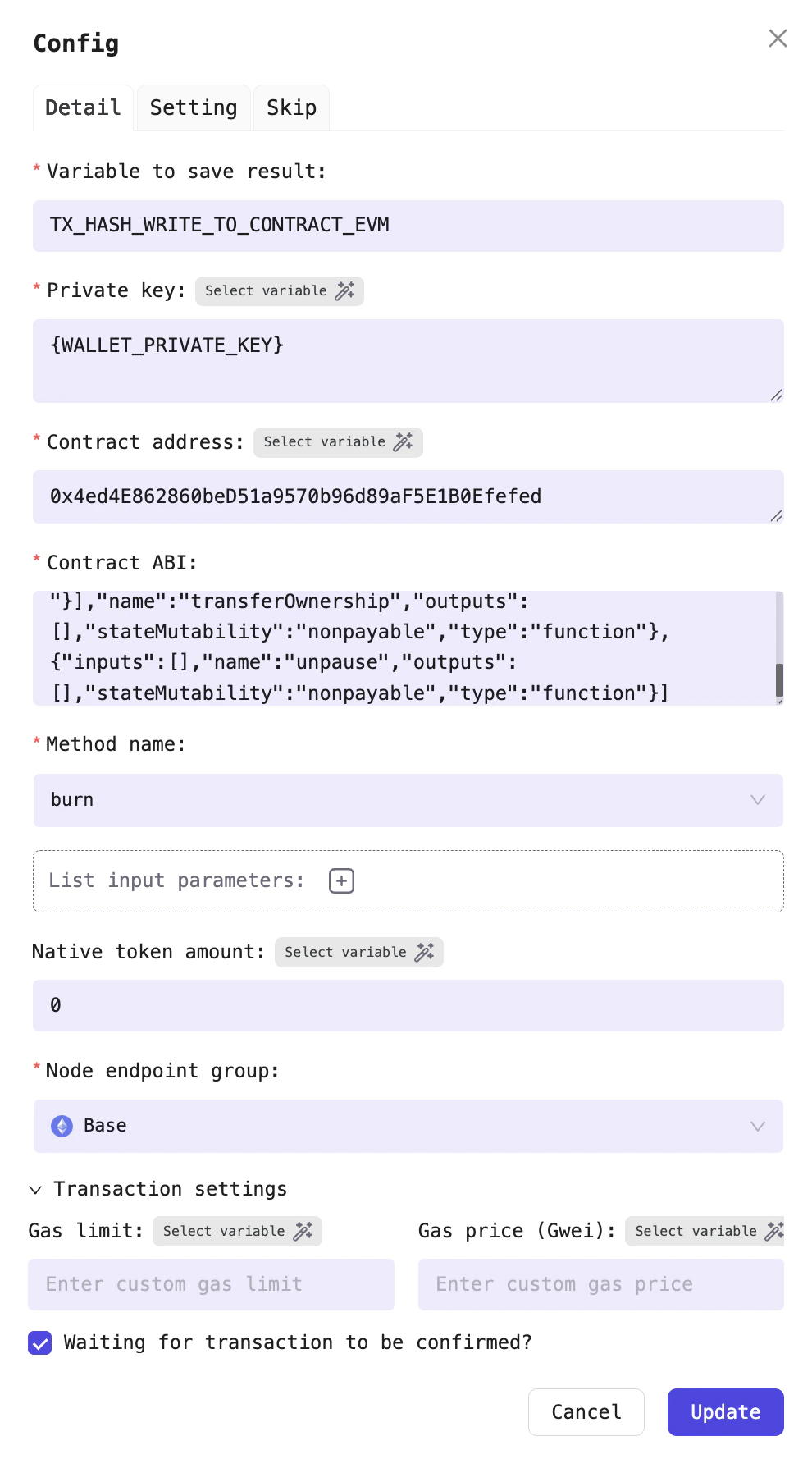Switch to the Skip tab

click(x=291, y=107)
